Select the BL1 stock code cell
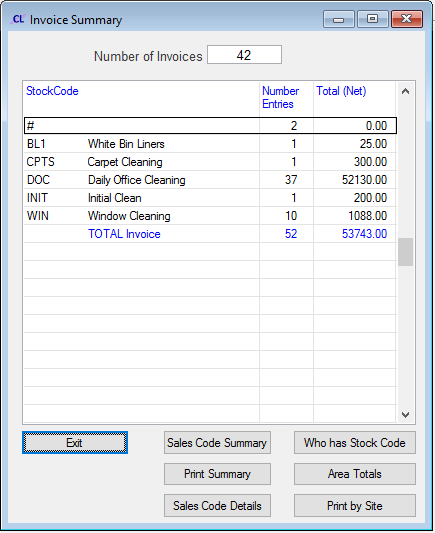Image resolution: width=435 pixels, height=533 pixels. (x=36, y=144)
